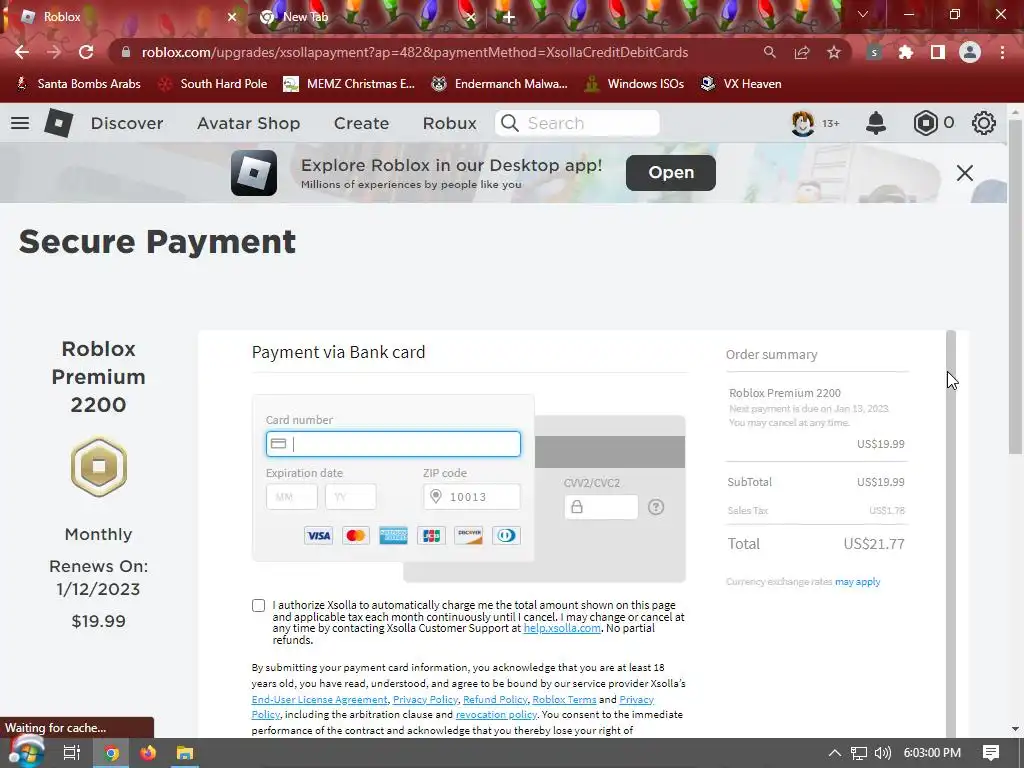Viewport: 1024px width, 768px height.
Task: Open the Avatar Shop menu item
Action: [249, 123]
